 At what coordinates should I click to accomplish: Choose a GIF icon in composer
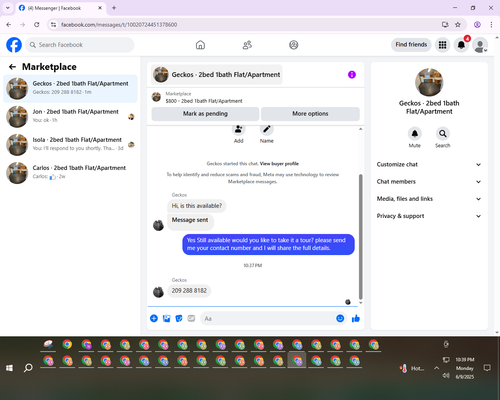click(191, 318)
